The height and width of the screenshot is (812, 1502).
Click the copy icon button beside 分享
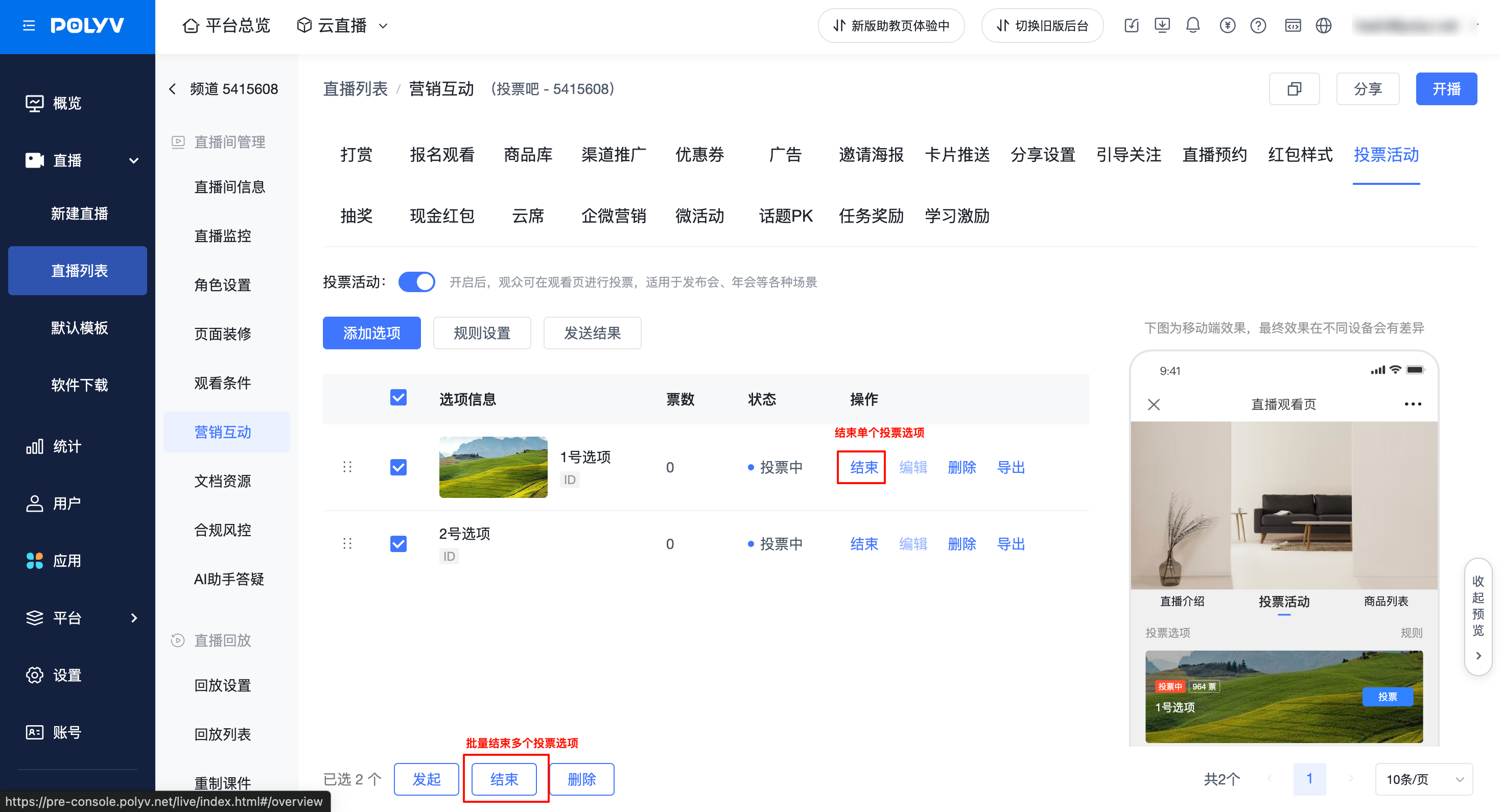click(1294, 88)
